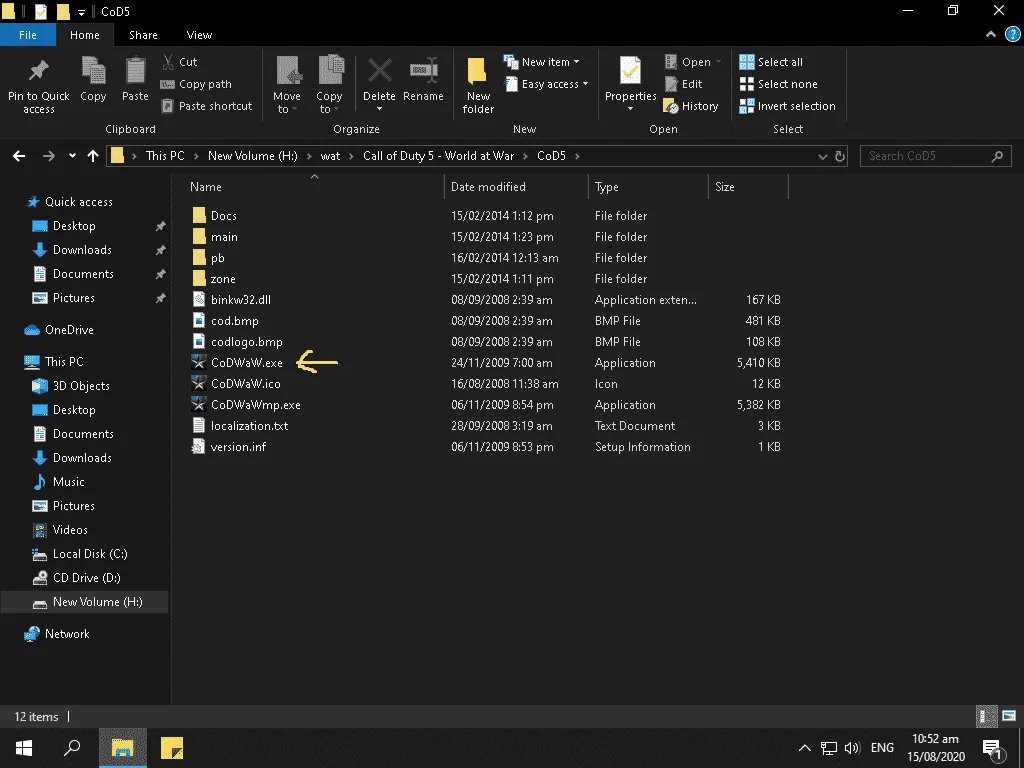The image size is (1024, 768).
Task: Open recent locations dropdown arrow
Action: pos(72,156)
